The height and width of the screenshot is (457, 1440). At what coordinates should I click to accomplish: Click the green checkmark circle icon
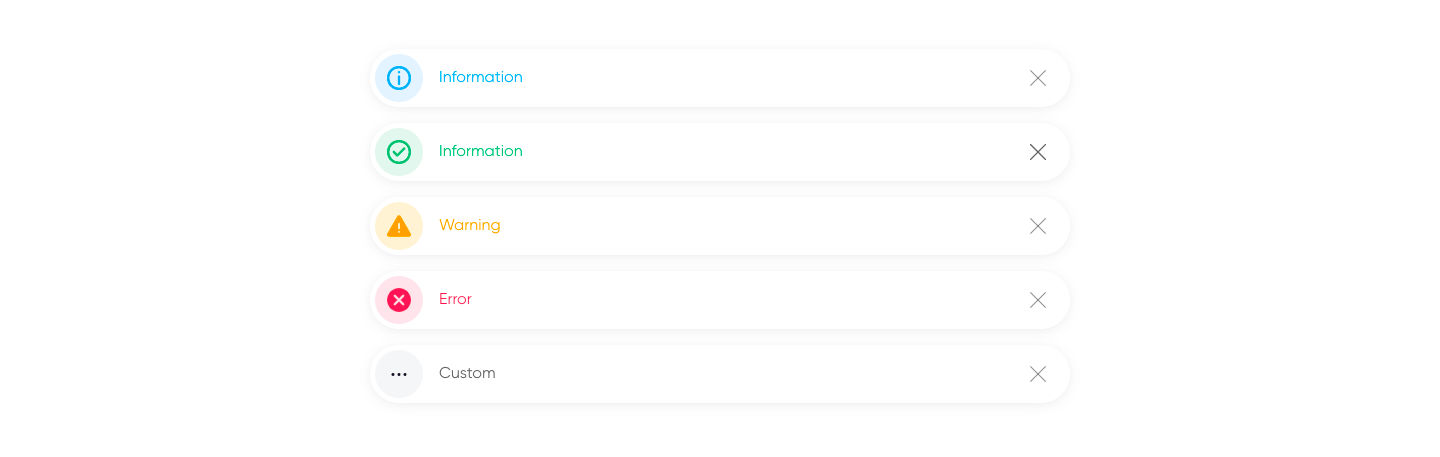[x=399, y=152]
